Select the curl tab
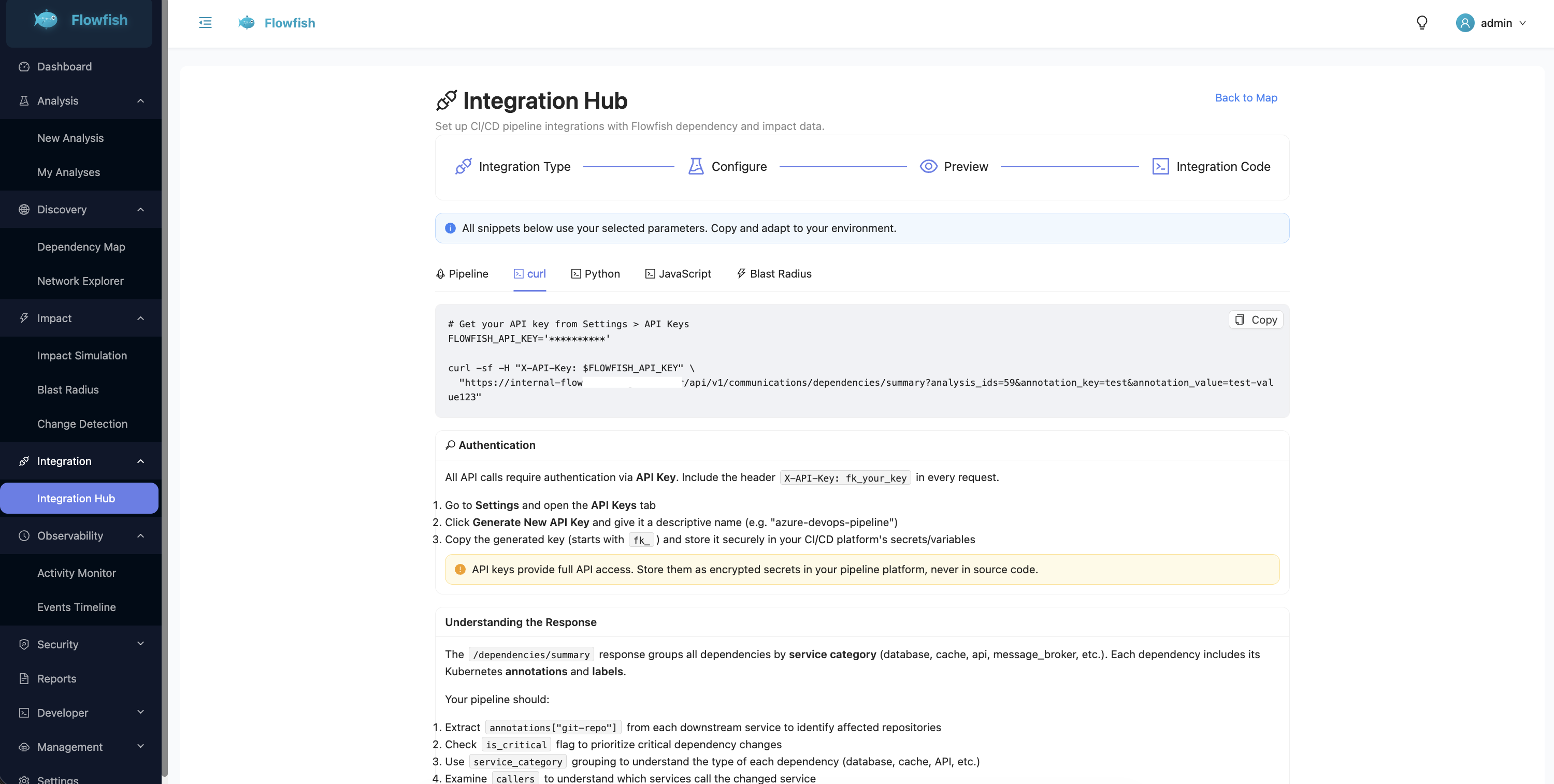Viewport: 1554px width, 784px height. coord(530,274)
